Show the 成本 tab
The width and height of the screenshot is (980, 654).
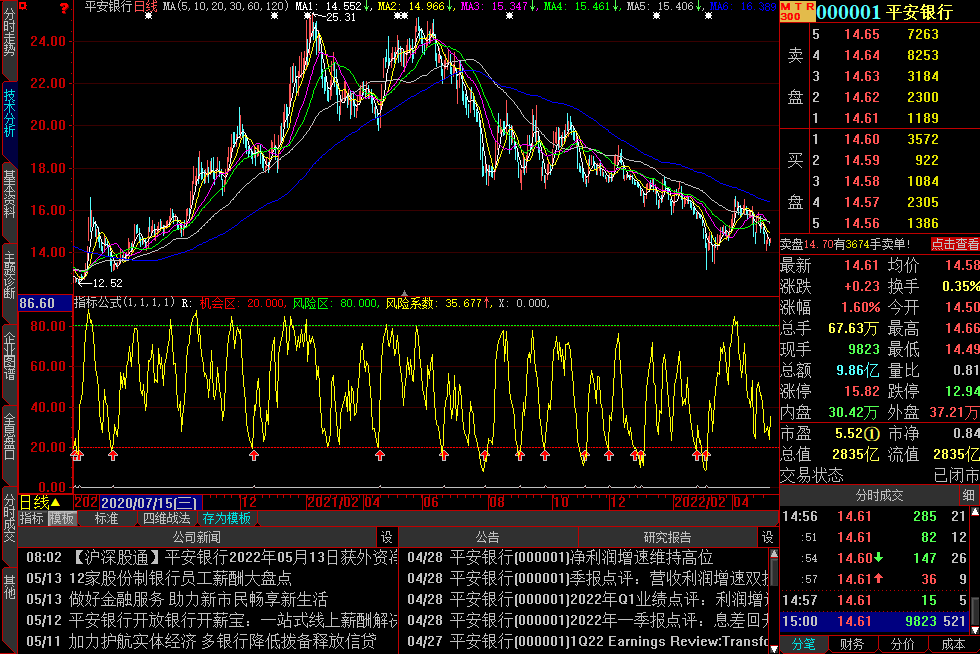(x=953, y=645)
